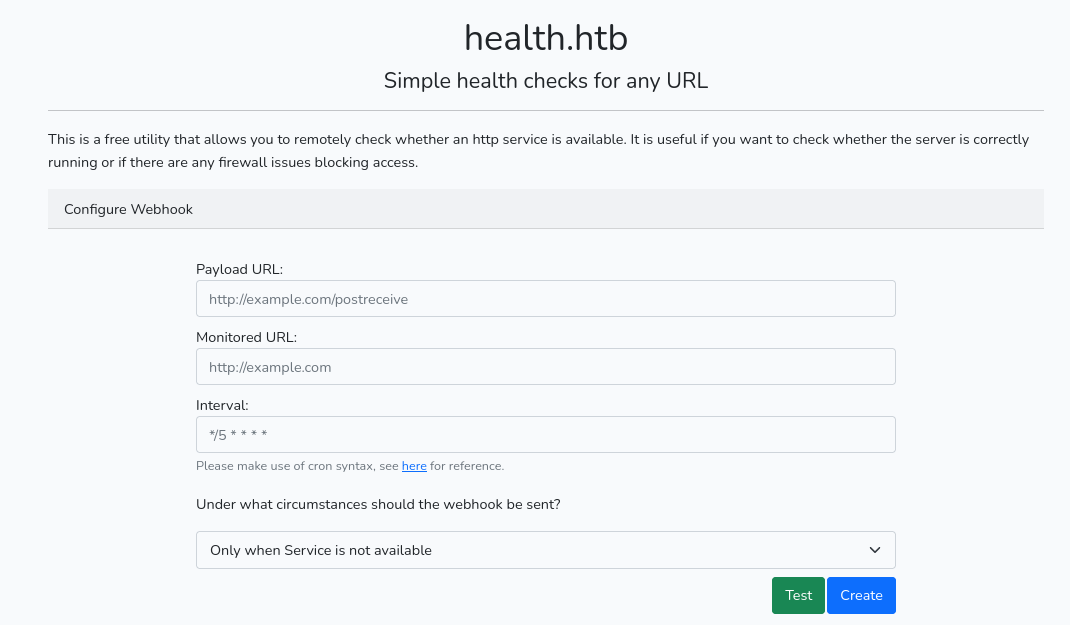Open the 'here' cron reference link
The width and height of the screenshot is (1070, 625).
pyautogui.click(x=414, y=466)
